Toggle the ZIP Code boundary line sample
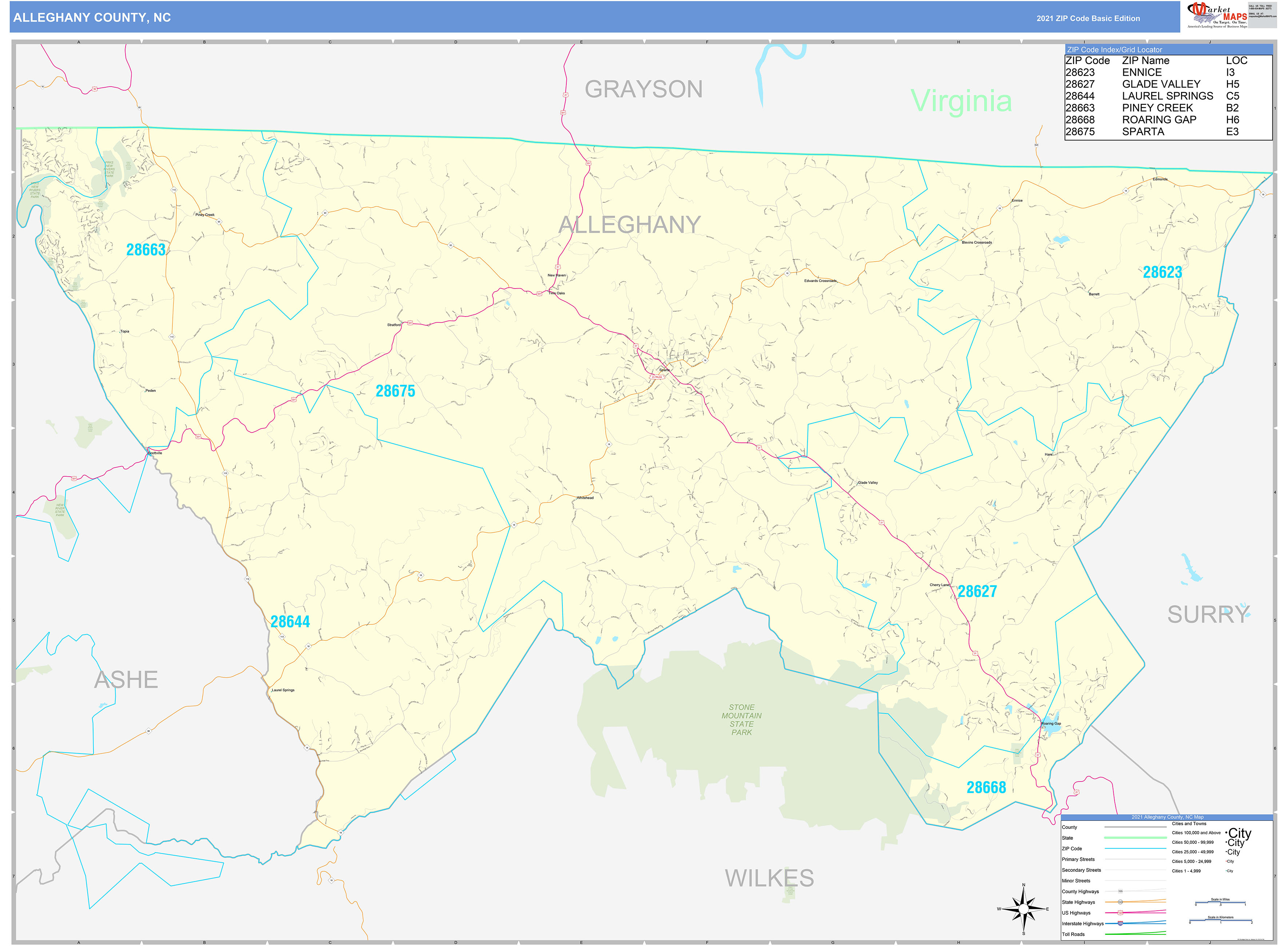Viewport: 1288px width, 946px height. click(1136, 848)
